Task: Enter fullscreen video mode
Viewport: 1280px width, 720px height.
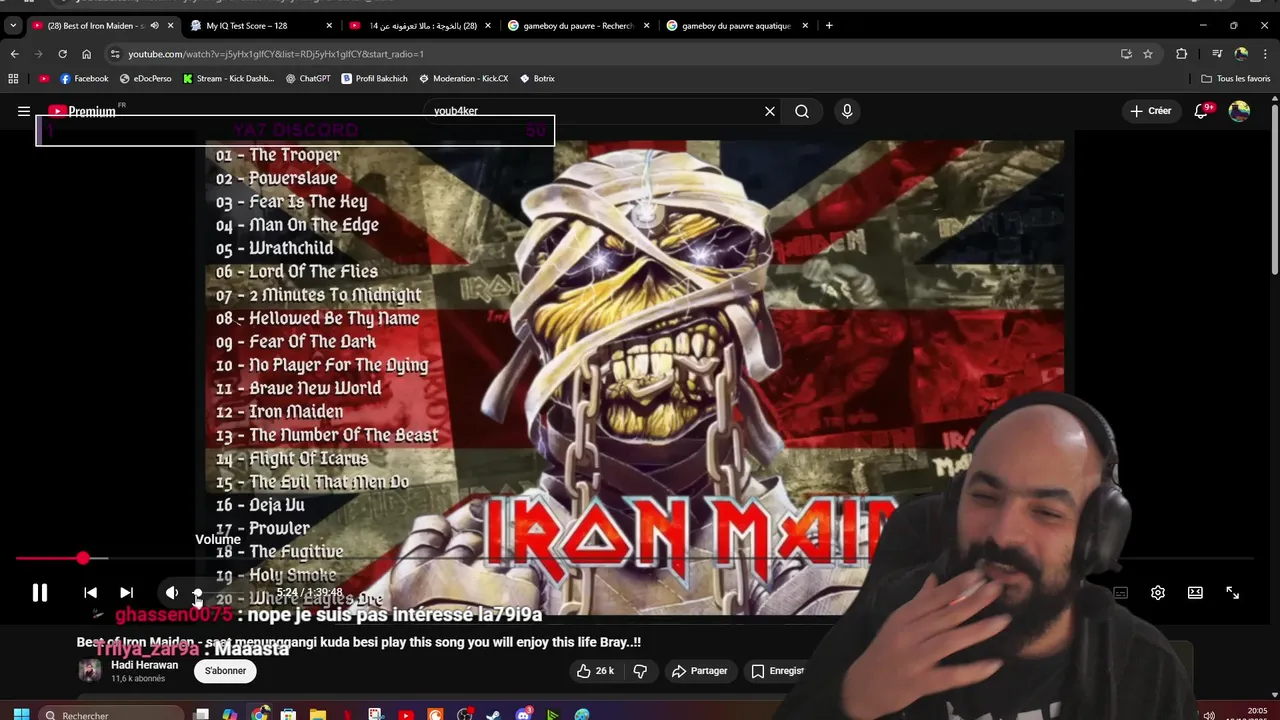Action: (x=1232, y=593)
